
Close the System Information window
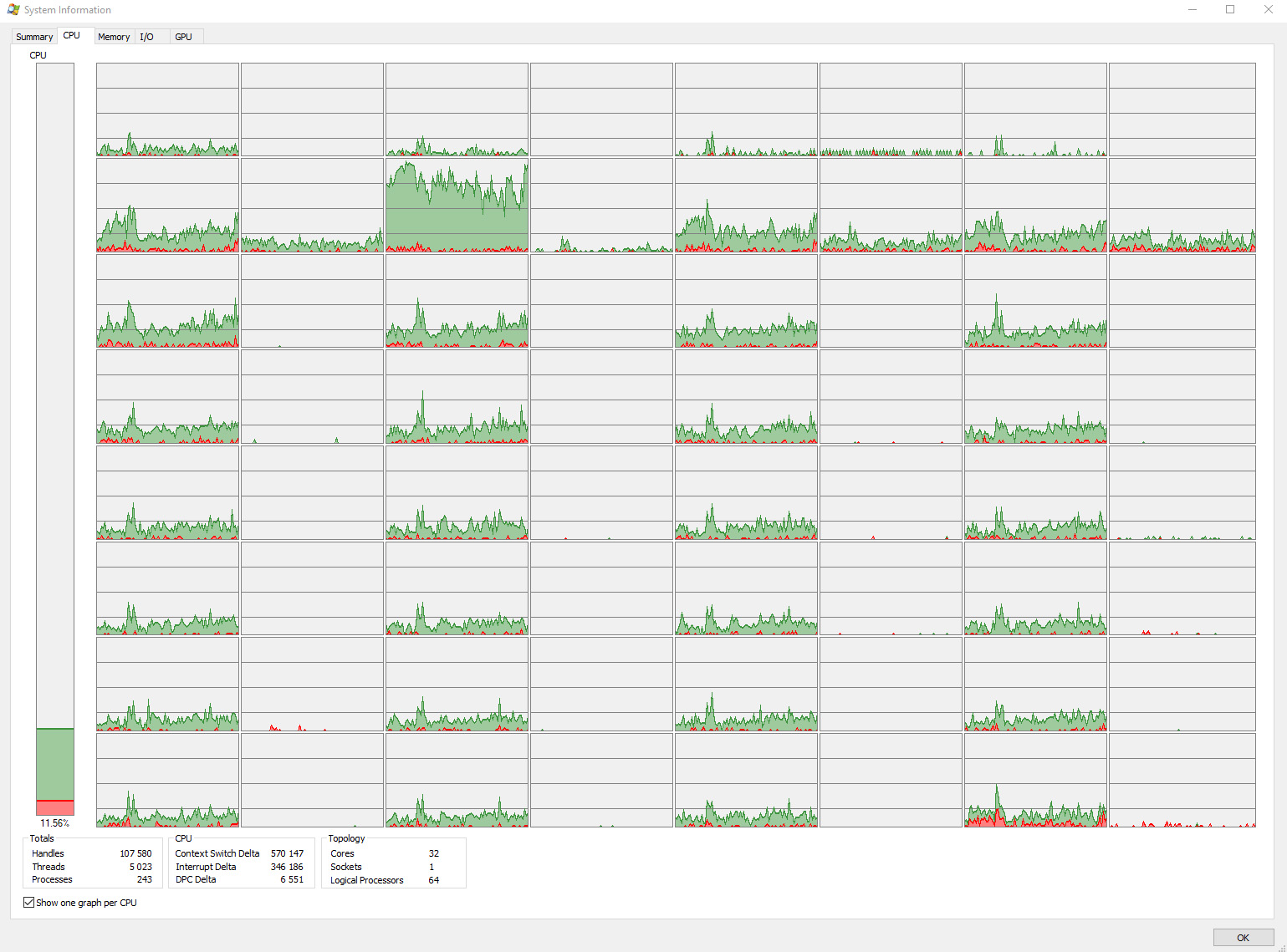click(x=1268, y=10)
